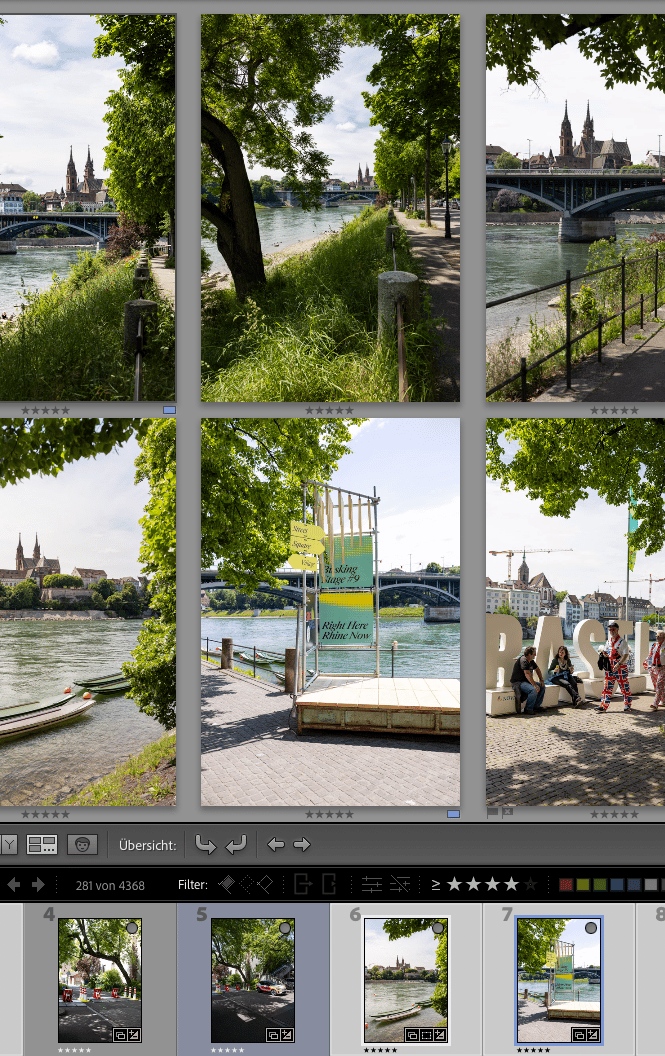Click develop adjustments badge on thumbnail 7
This screenshot has width=665, height=1056.
click(x=593, y=1034)
